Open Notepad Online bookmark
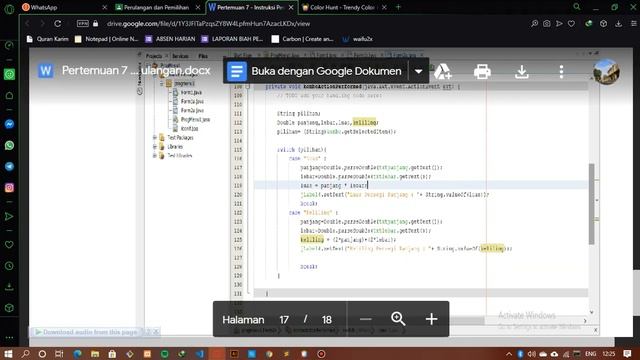Image resolution: width=640 pixels, height=360 pixels. coord(107,39)
